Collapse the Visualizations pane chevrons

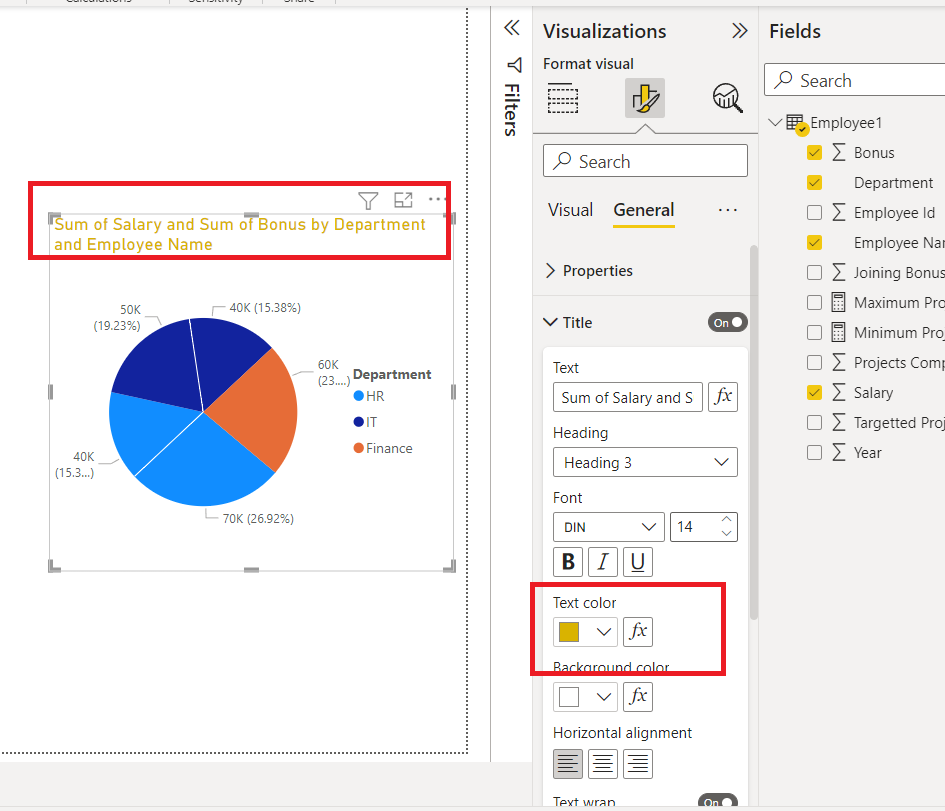[x=739, y=31]
